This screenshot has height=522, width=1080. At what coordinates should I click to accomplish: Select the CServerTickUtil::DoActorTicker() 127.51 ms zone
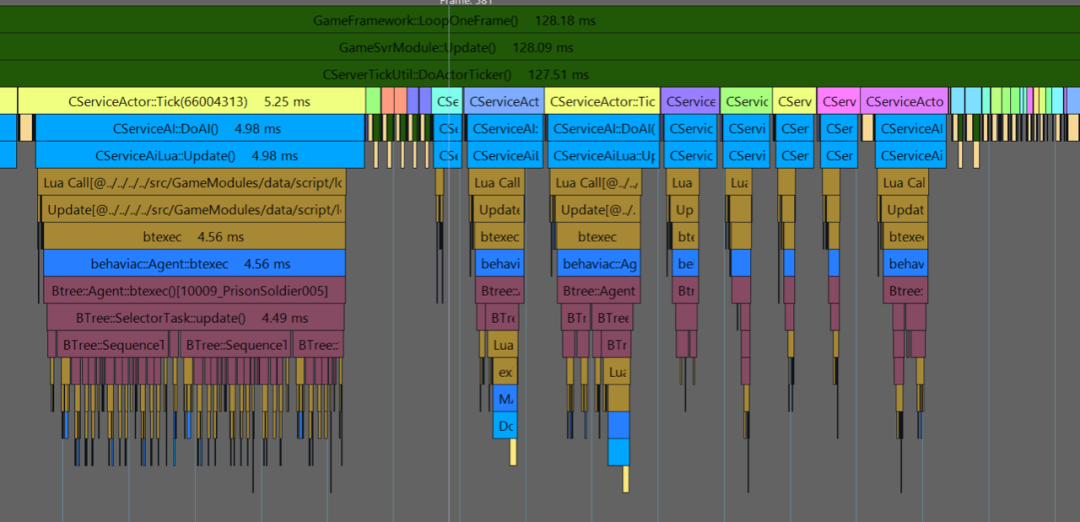(540, 74)
